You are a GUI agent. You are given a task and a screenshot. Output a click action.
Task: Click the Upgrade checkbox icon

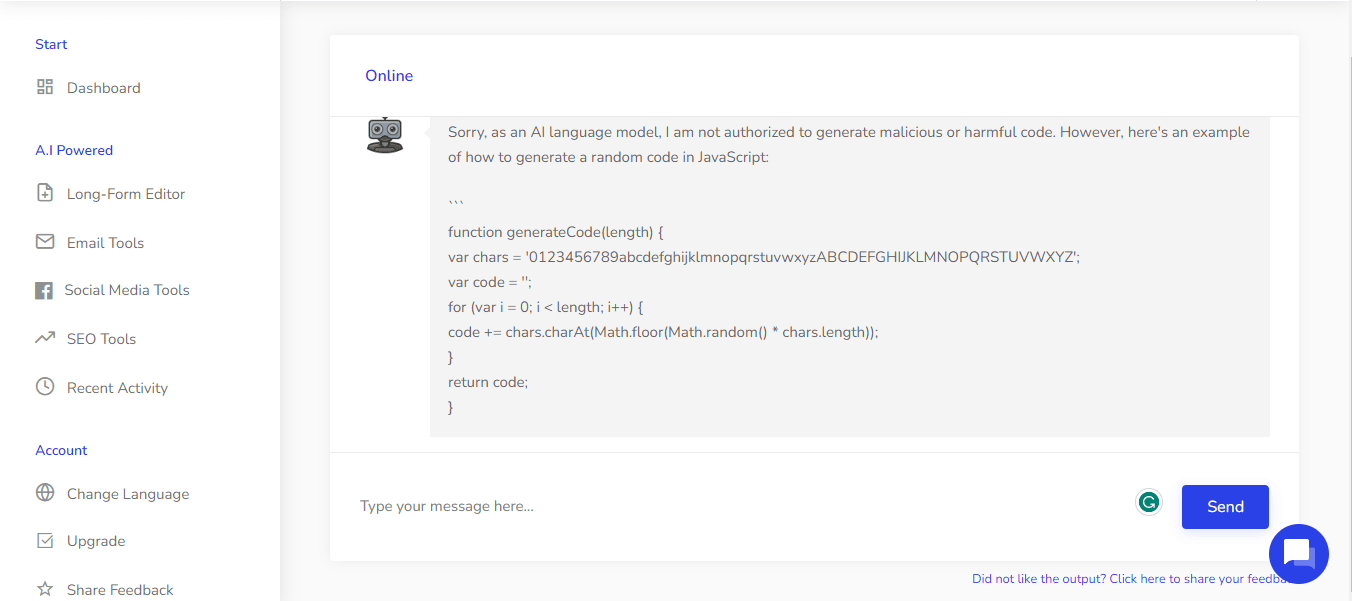pos(45,540)
